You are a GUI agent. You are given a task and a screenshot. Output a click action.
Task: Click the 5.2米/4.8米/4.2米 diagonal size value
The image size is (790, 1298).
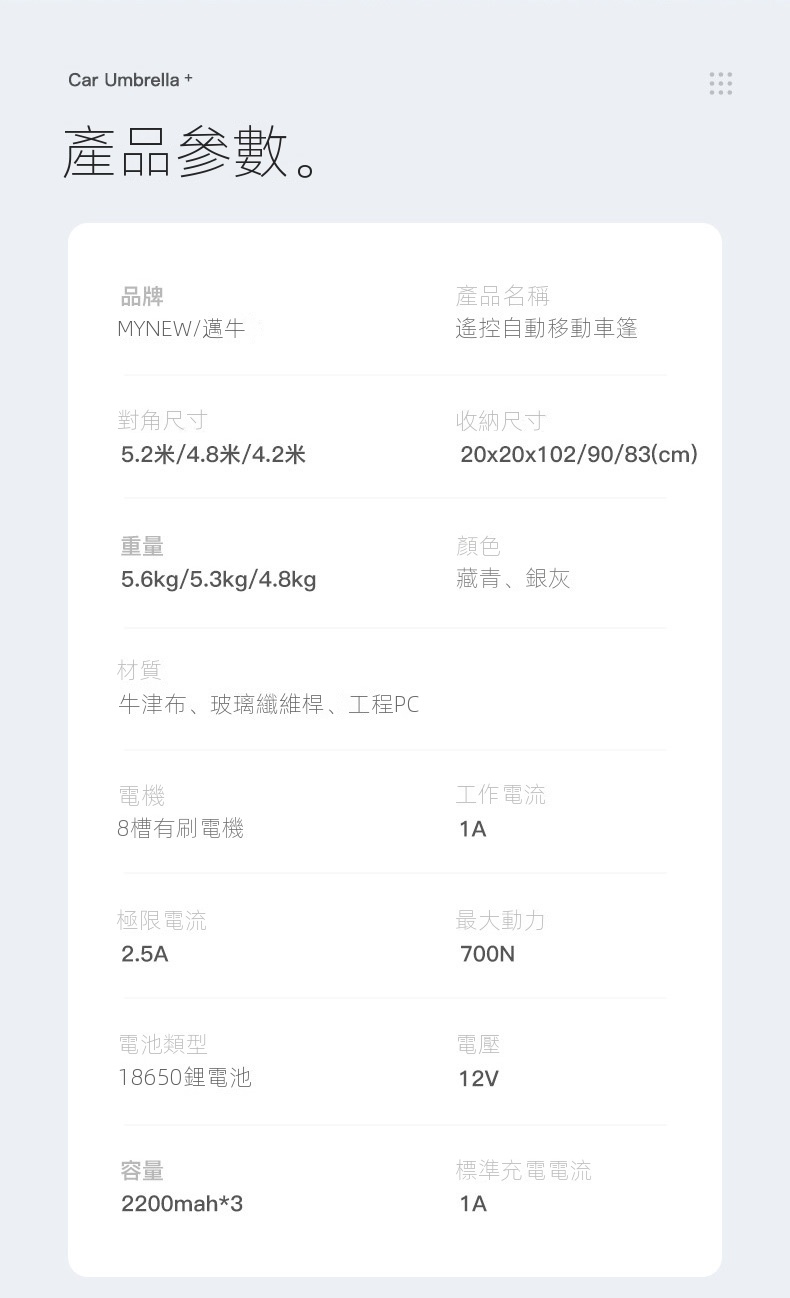(213, 455)
